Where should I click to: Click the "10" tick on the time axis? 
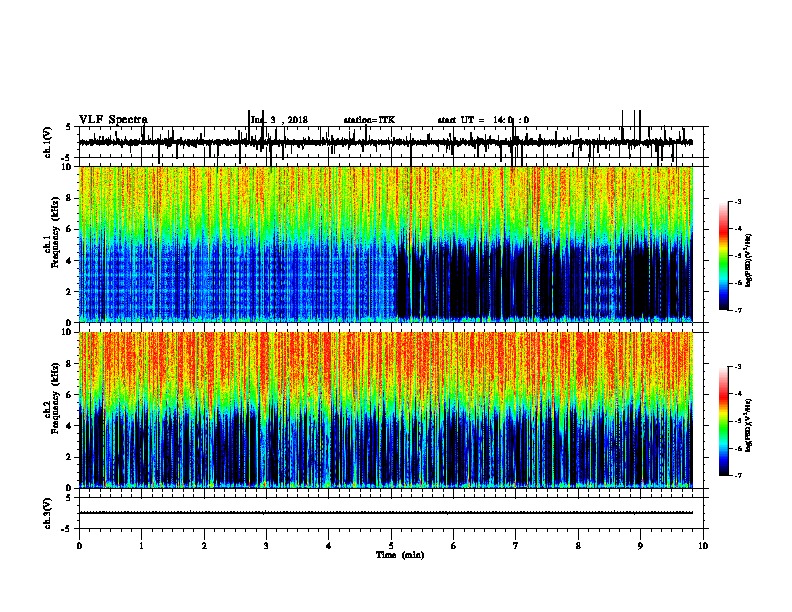click(x=703, y=545)
